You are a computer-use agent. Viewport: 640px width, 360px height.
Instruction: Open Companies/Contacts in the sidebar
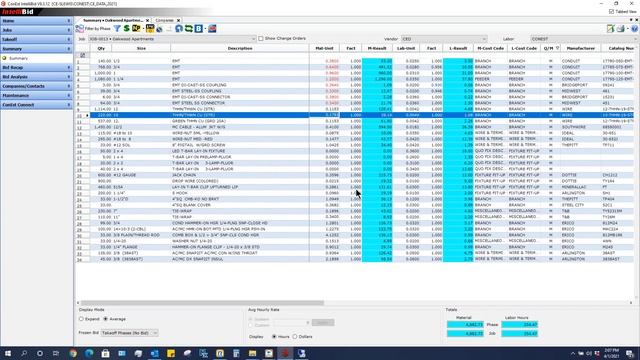tap(36, 86)
